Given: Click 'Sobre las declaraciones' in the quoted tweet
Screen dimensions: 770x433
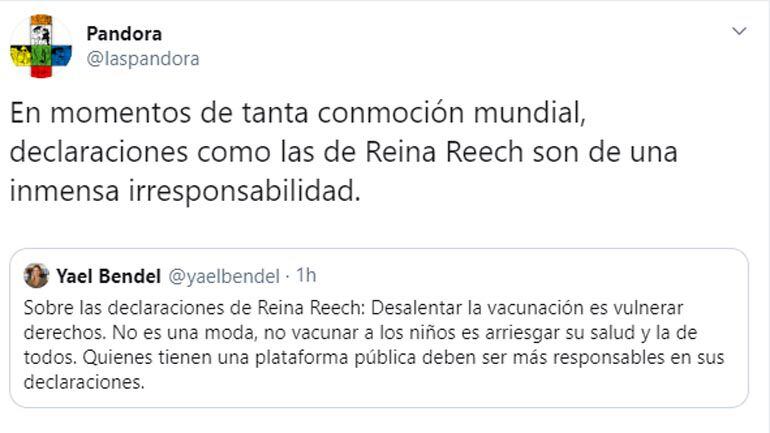Looking at the screenshot, I should coord(104,307).
